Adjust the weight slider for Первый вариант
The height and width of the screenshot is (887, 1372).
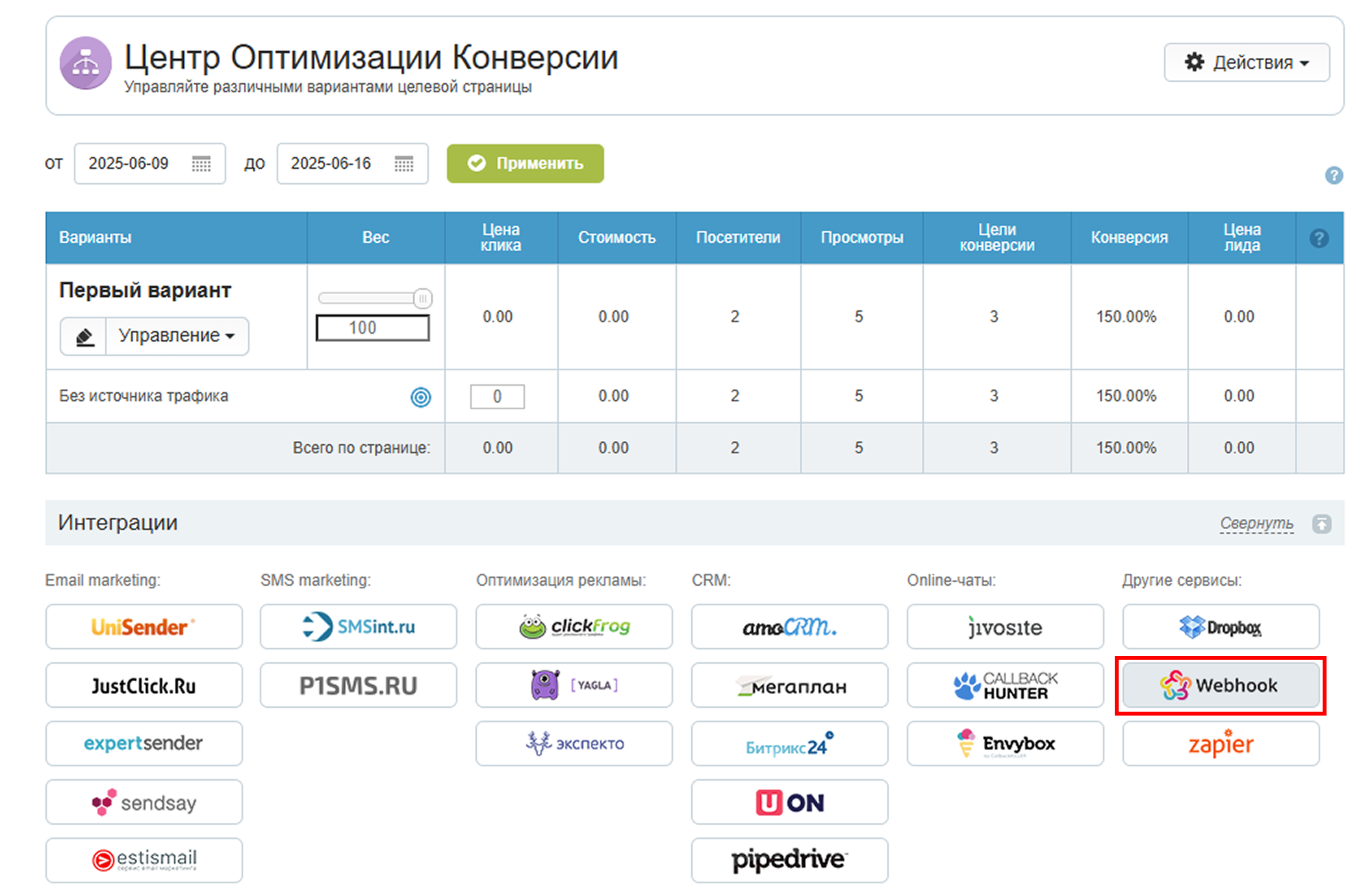pyautogui.click(x=423, y=299)
